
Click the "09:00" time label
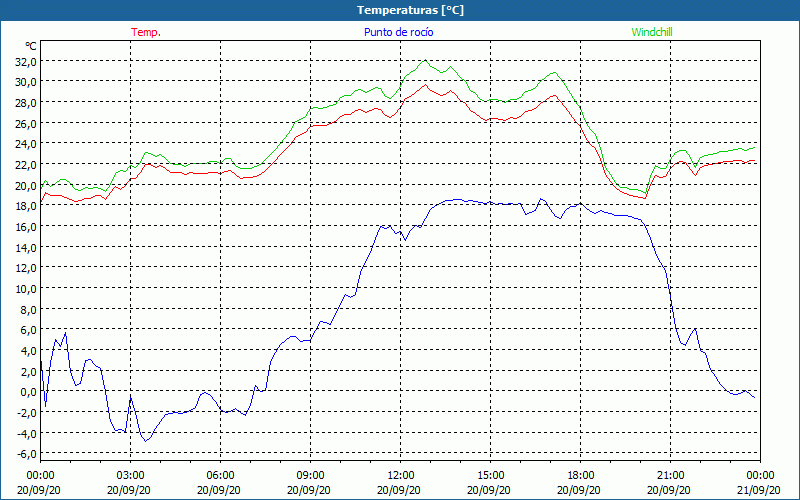[310, 476]
